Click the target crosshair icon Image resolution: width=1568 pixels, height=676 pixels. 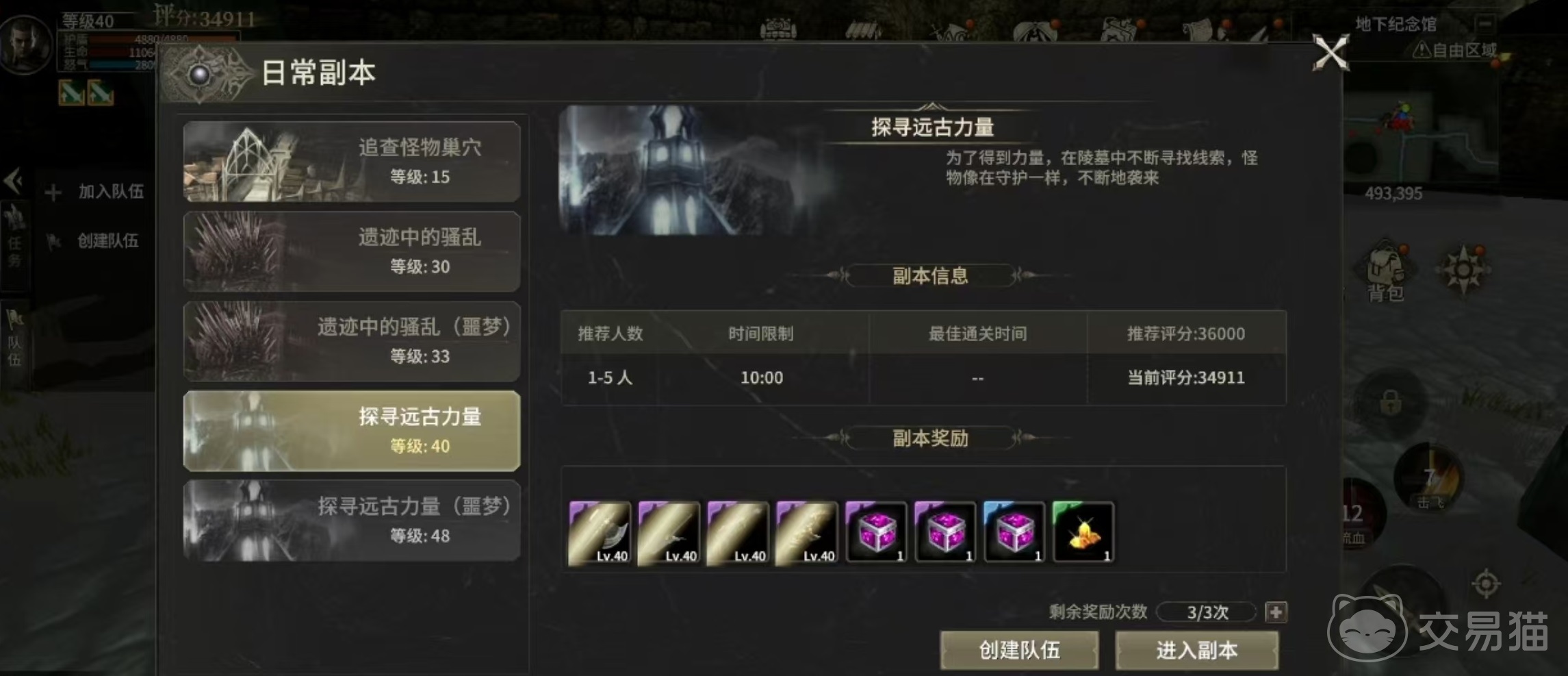pos(1486,584)
